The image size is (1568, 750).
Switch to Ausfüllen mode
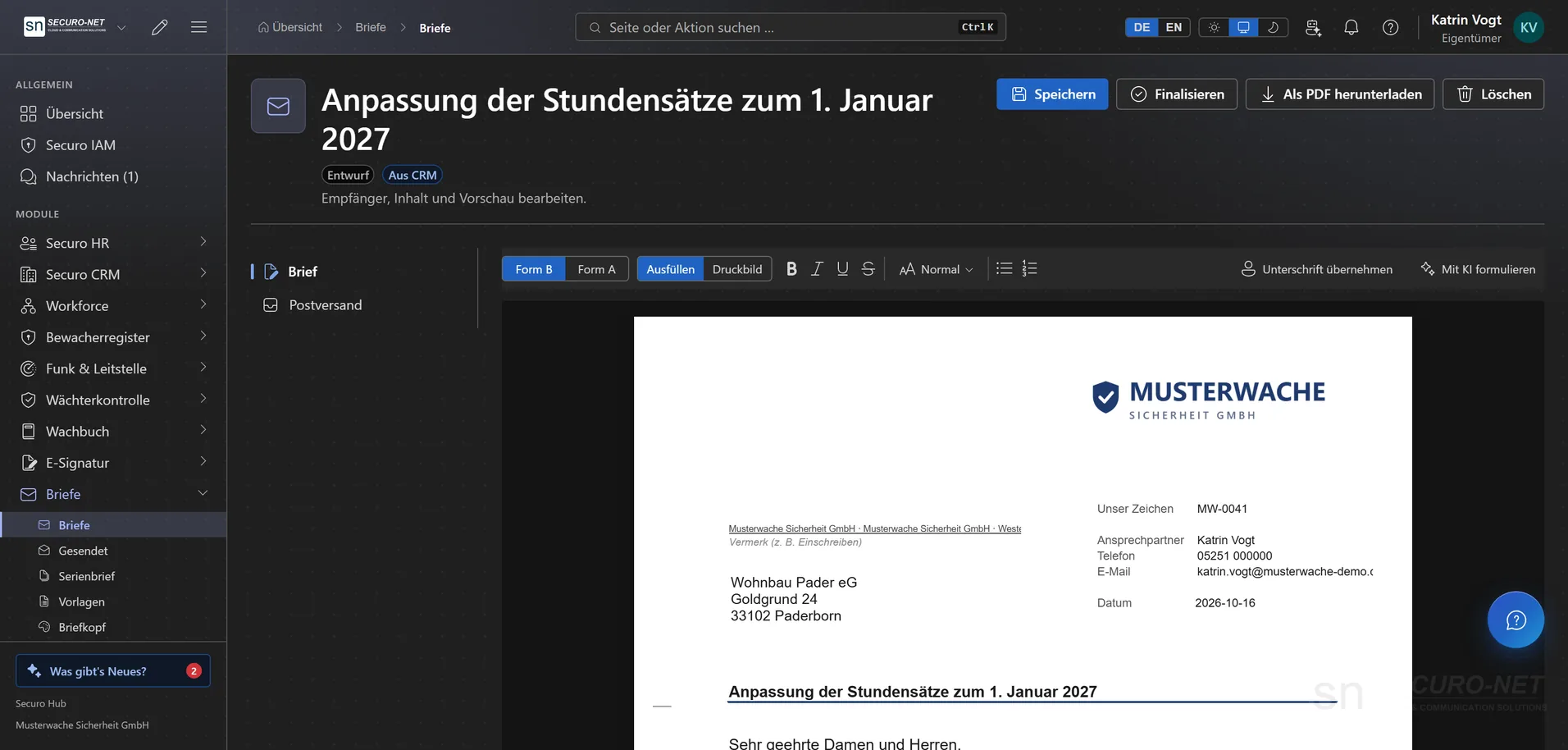tap(670, 269)
